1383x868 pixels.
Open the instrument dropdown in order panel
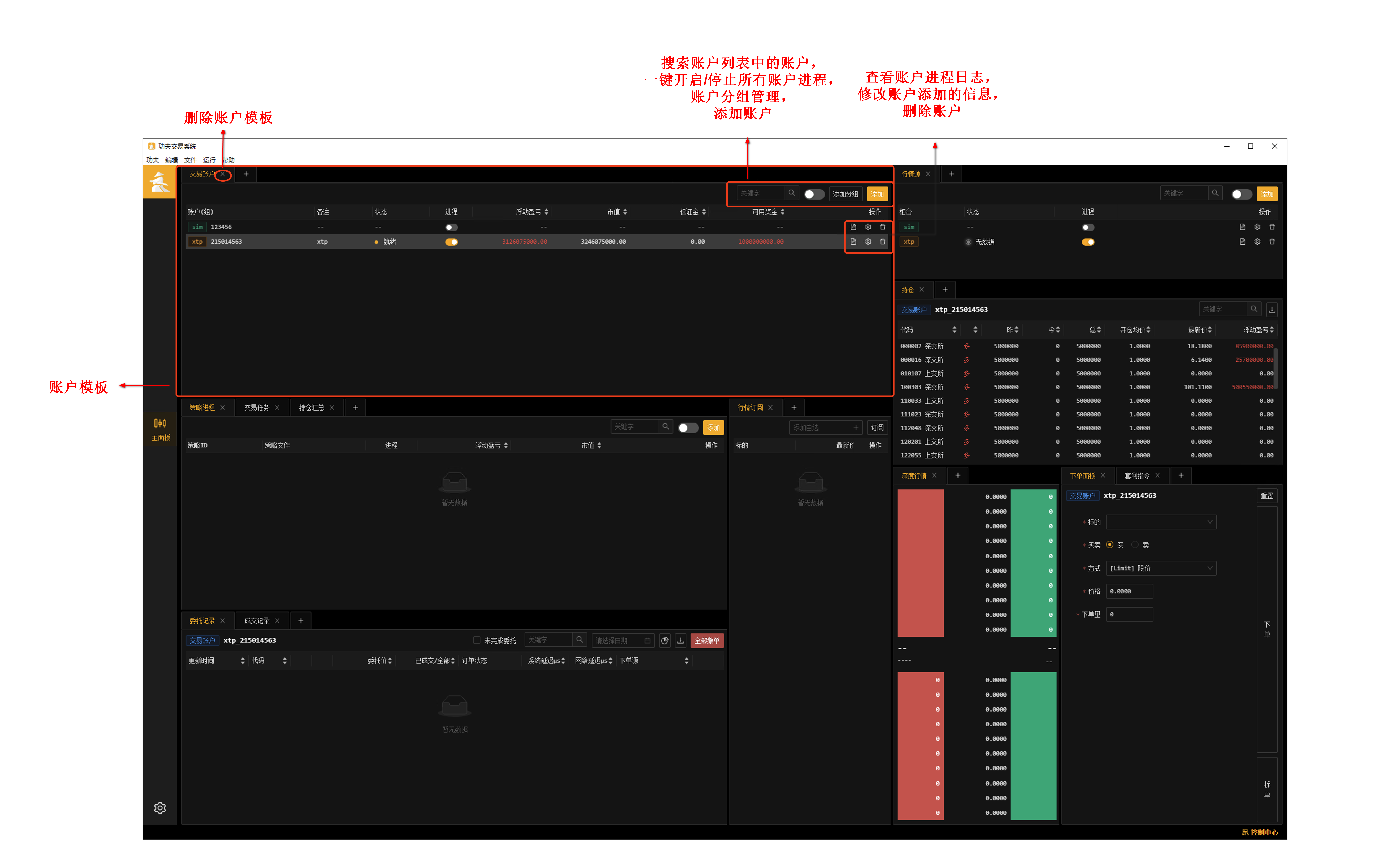pyautogui.click(x=1161, y=522)
